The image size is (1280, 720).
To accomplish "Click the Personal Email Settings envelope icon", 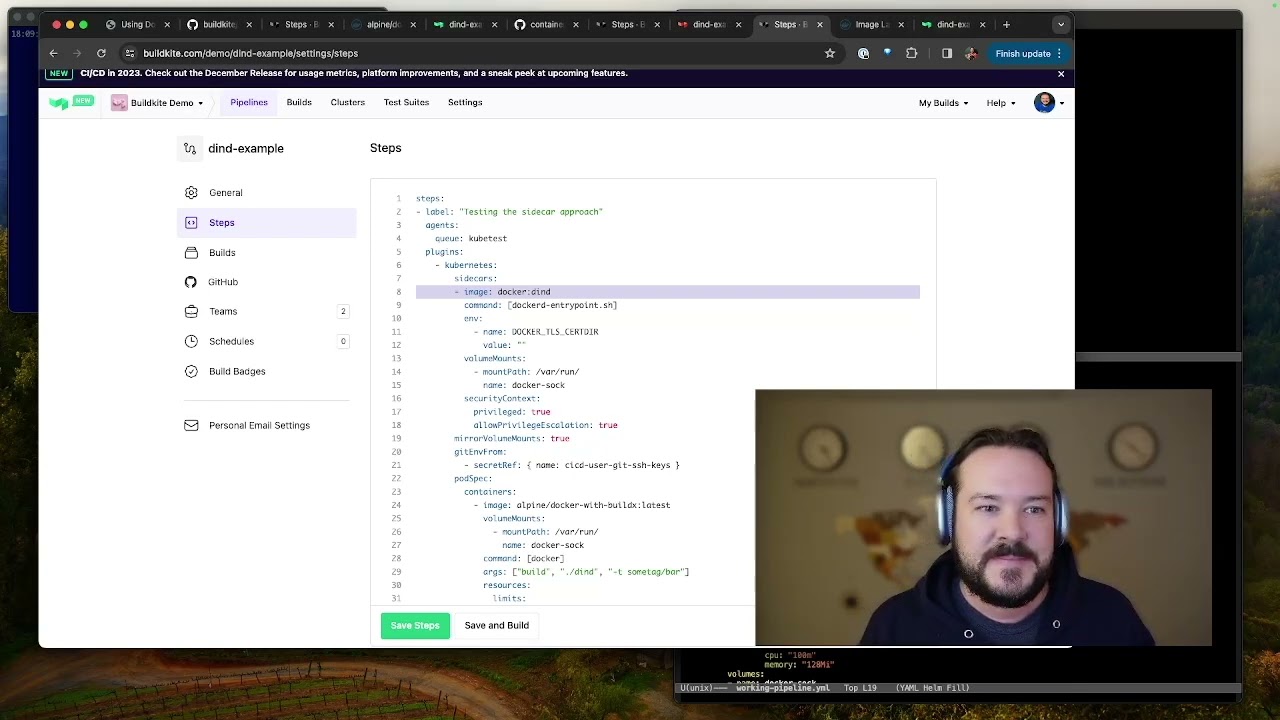I will 191,425.
